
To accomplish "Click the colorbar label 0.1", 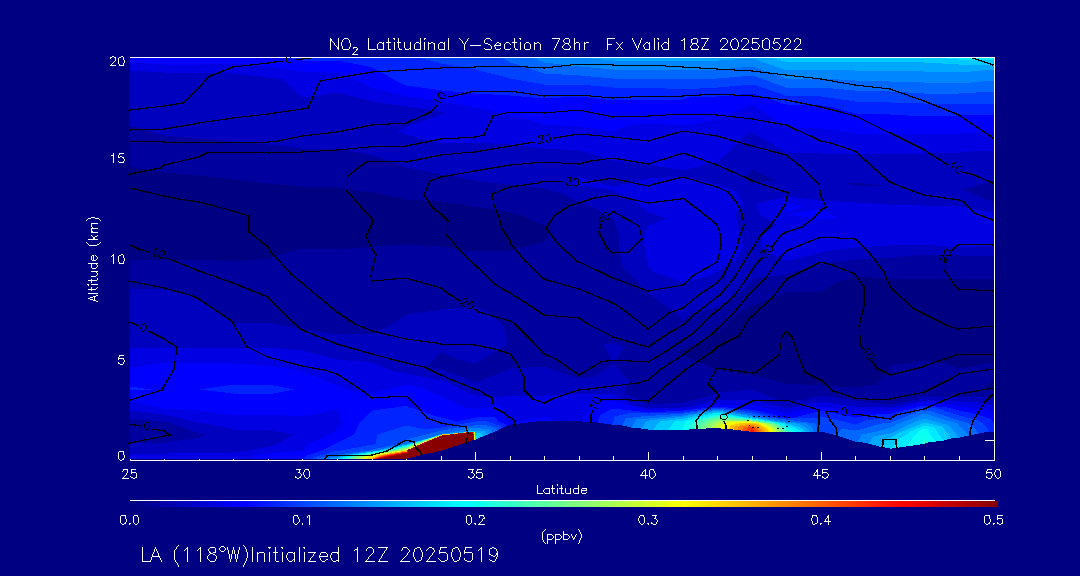I will [302, 521].
